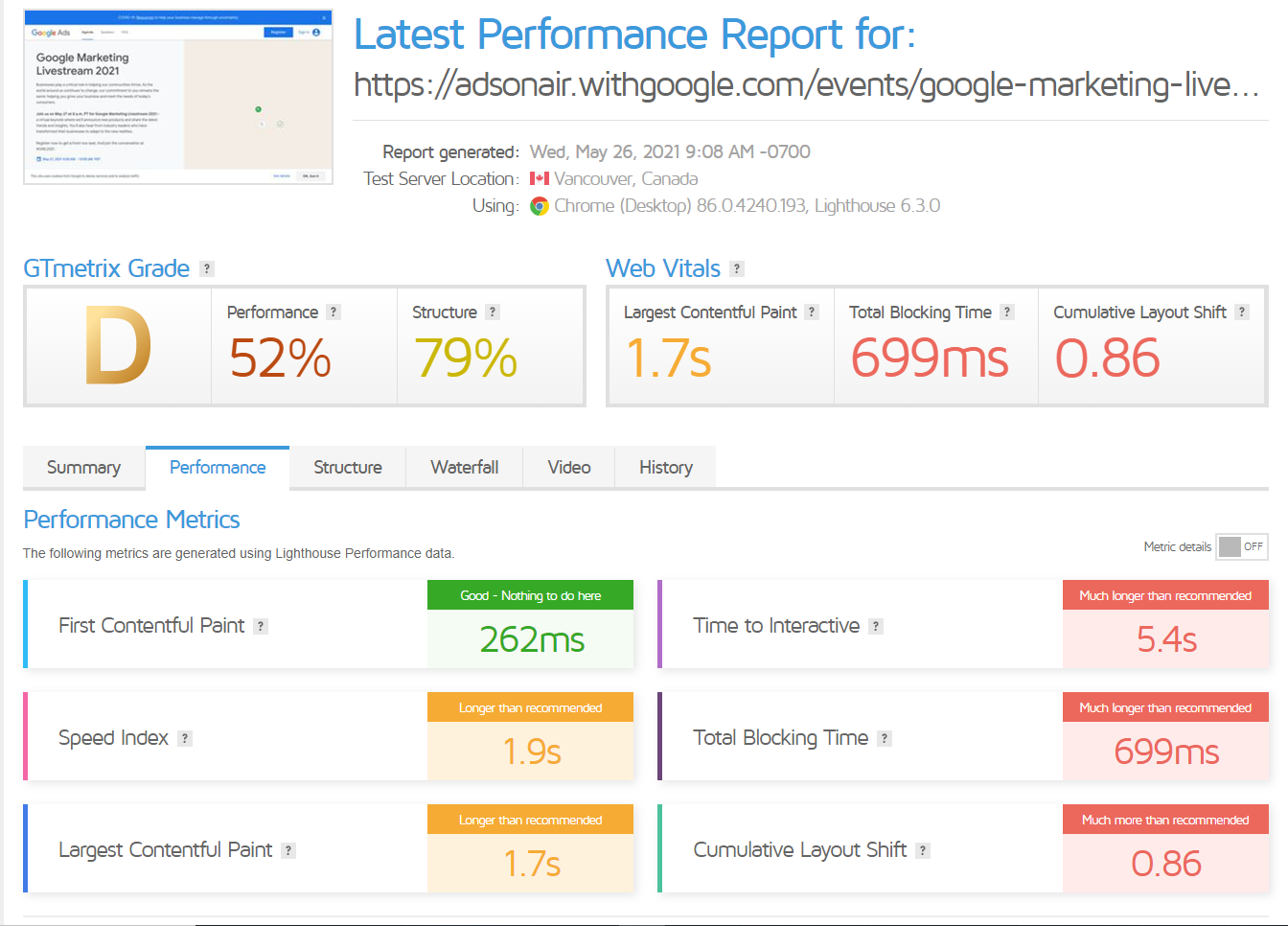Click the Largest Contentful Paint help icon in Web Vitals
Image resolution: width=1288 pixels, height=926 pixels.
click(812, 313)
